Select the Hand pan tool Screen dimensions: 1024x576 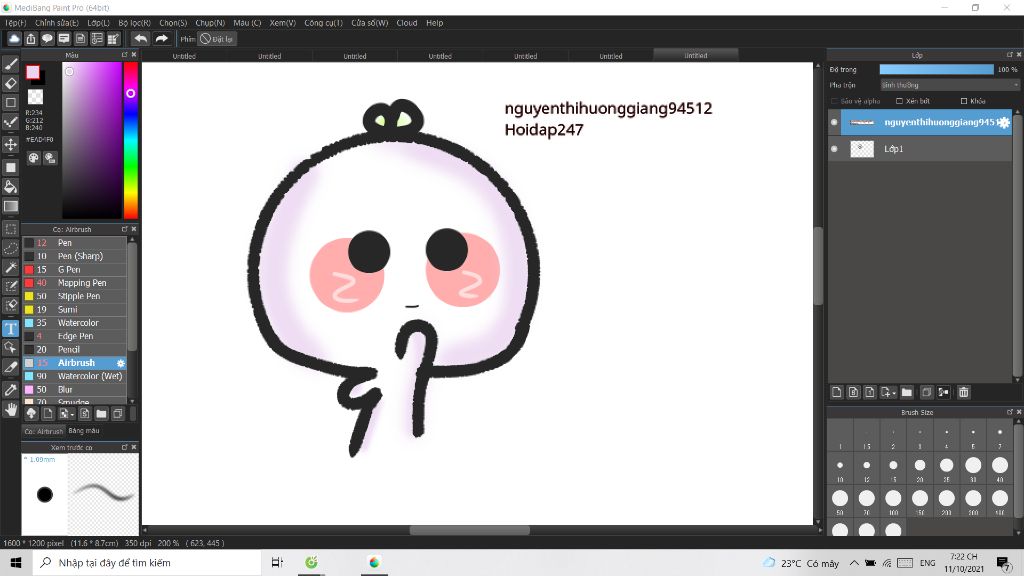click(x=11, y=409)
